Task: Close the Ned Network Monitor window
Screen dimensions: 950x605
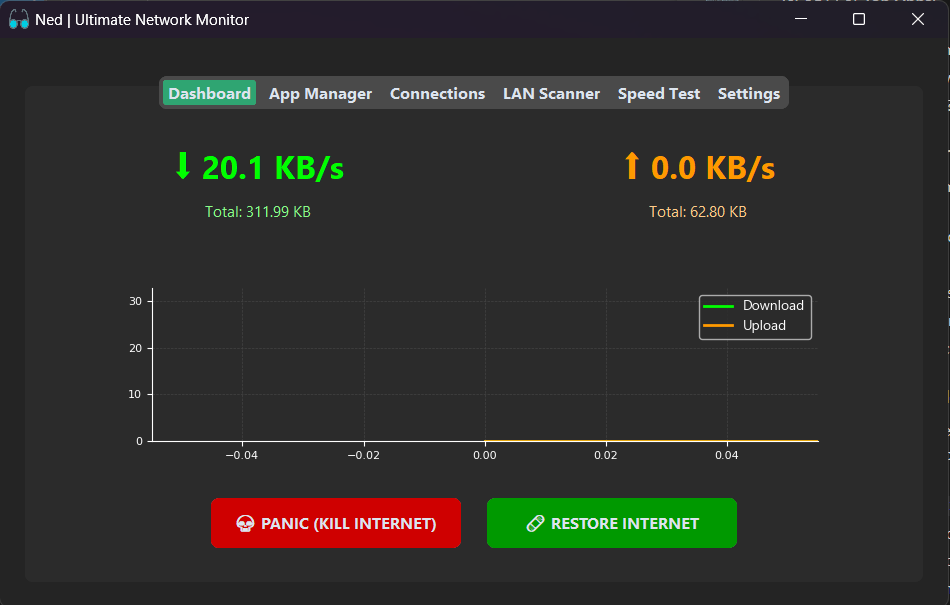Action: (x=917, y=19)
